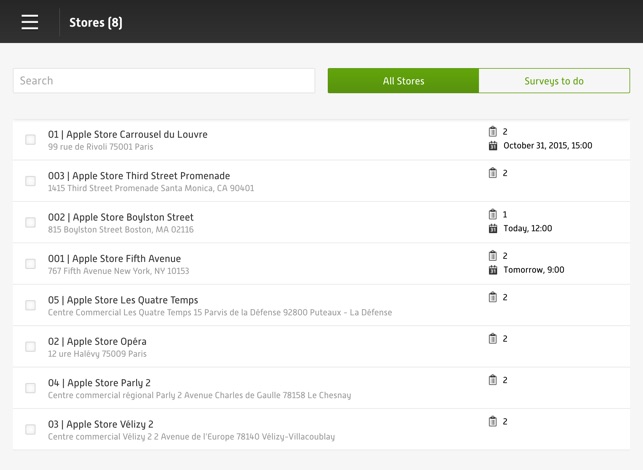
Task: Click the calendar icon dated October 31, 2015
Action: click(493, 146)
